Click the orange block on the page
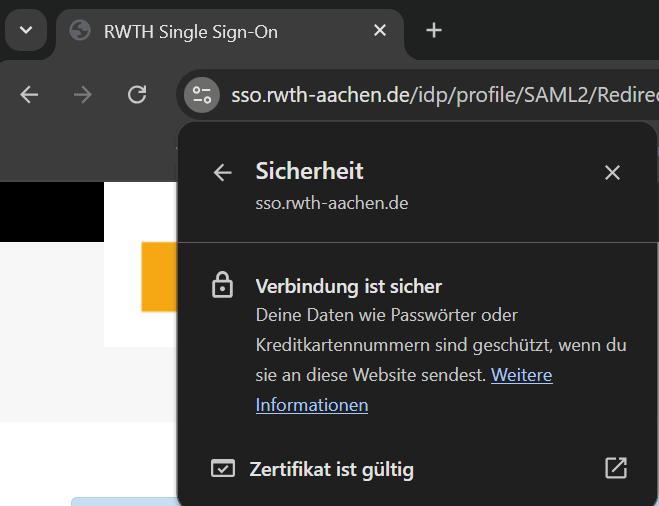Screen dimensions: 659x506 point(158,277)
